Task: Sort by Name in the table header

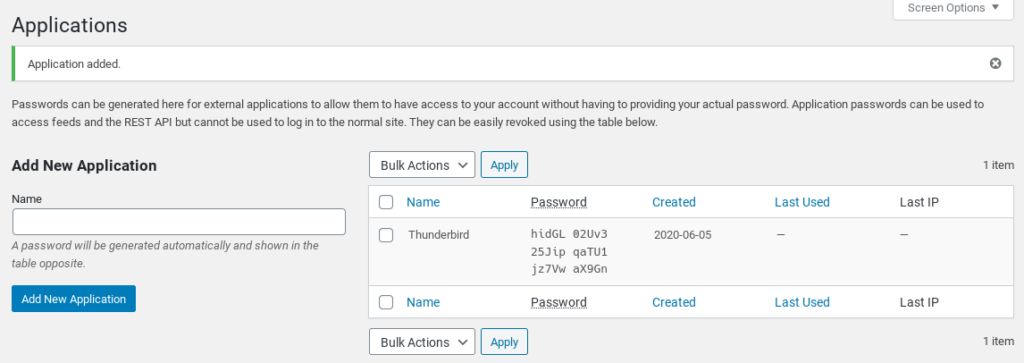Action: (x=423, y=202)
